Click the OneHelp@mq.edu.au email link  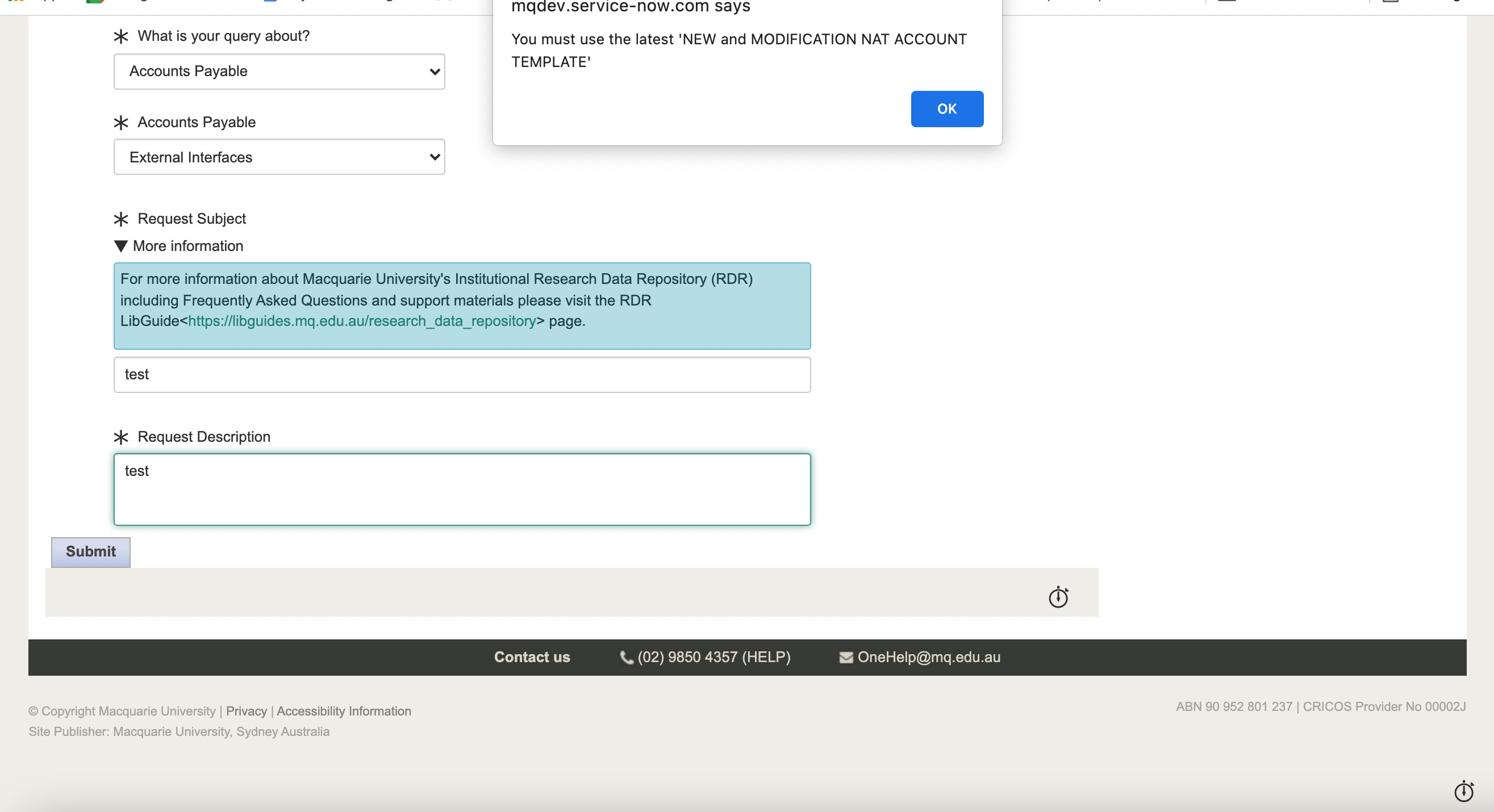click(928, 657)
